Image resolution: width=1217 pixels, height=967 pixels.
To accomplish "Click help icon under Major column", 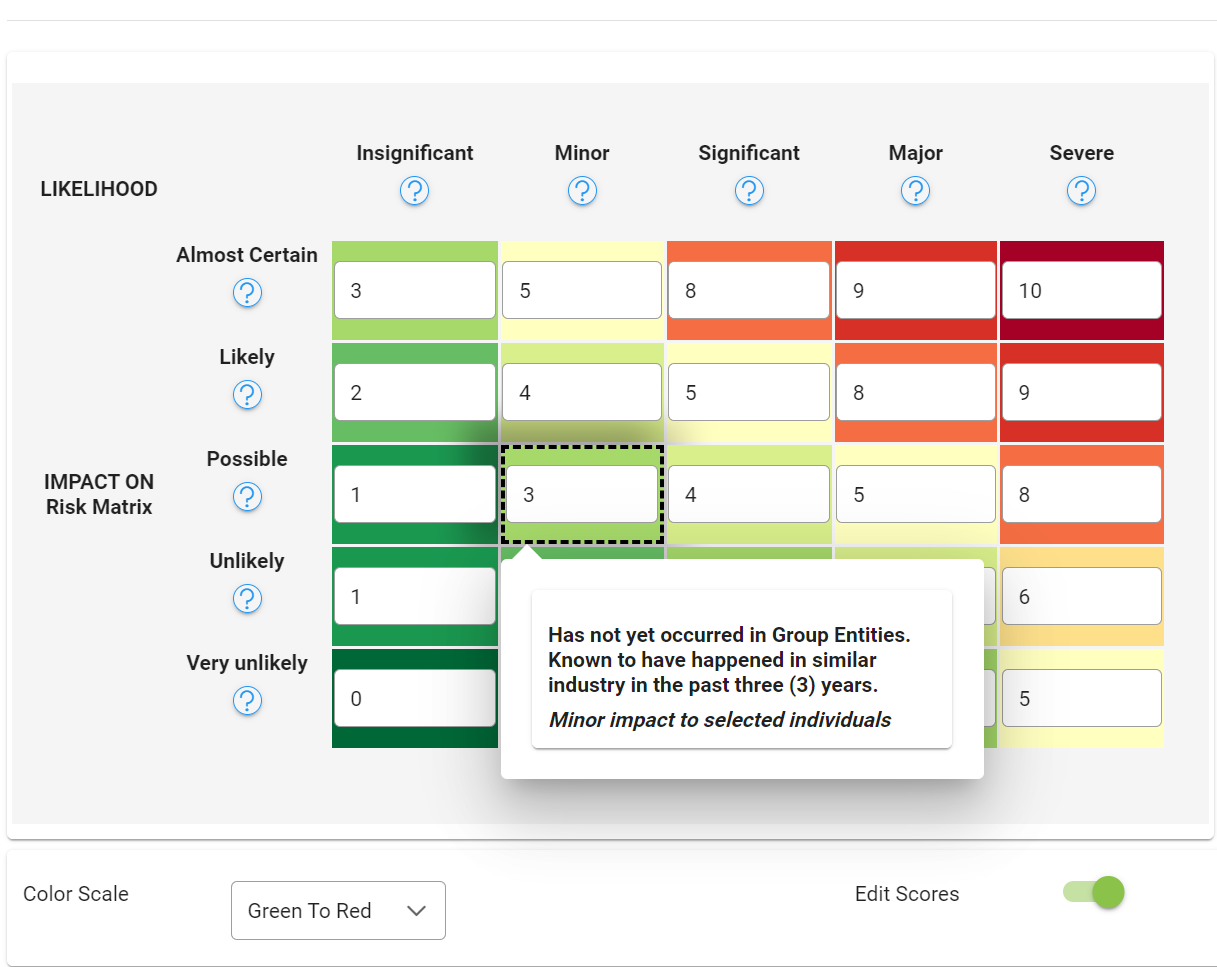I will tap(915, 190).
